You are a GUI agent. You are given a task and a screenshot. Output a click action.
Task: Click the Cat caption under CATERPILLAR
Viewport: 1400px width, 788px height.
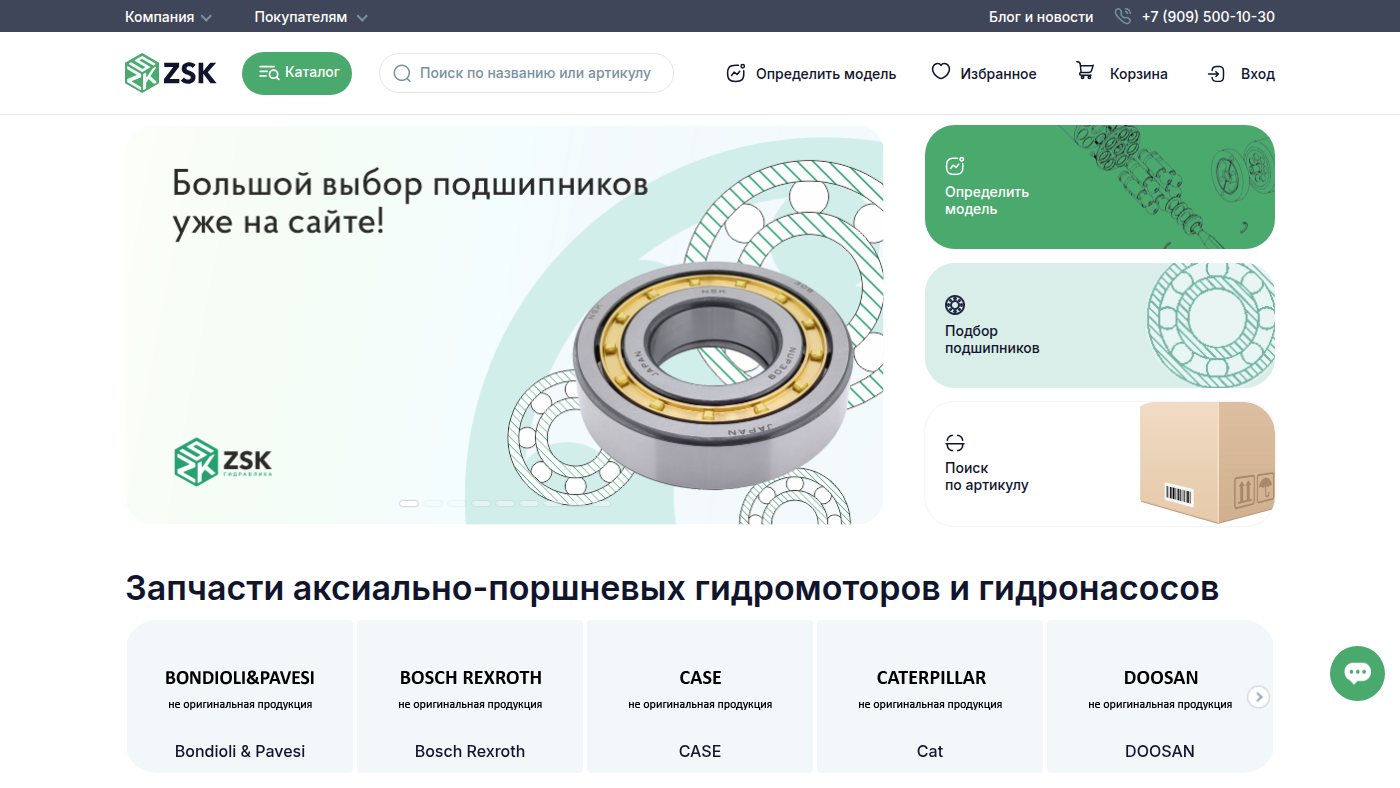930,751
